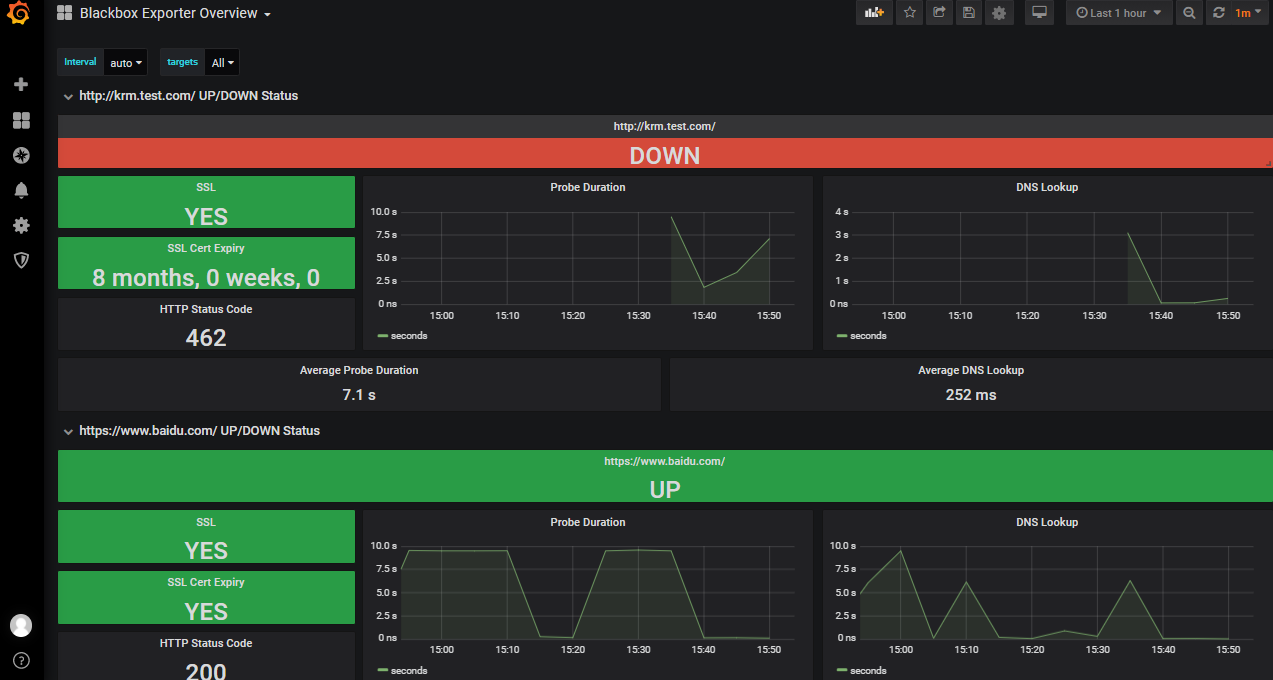Click the 8 months SSL Cert Expiry value

click(206, 278)
